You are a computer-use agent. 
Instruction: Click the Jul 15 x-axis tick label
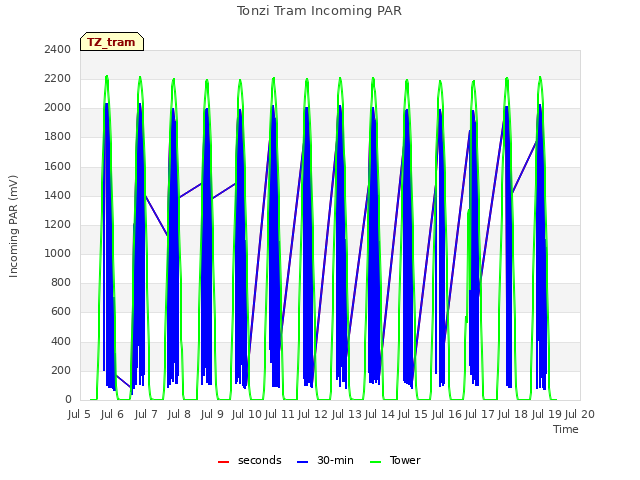(413, 414)
